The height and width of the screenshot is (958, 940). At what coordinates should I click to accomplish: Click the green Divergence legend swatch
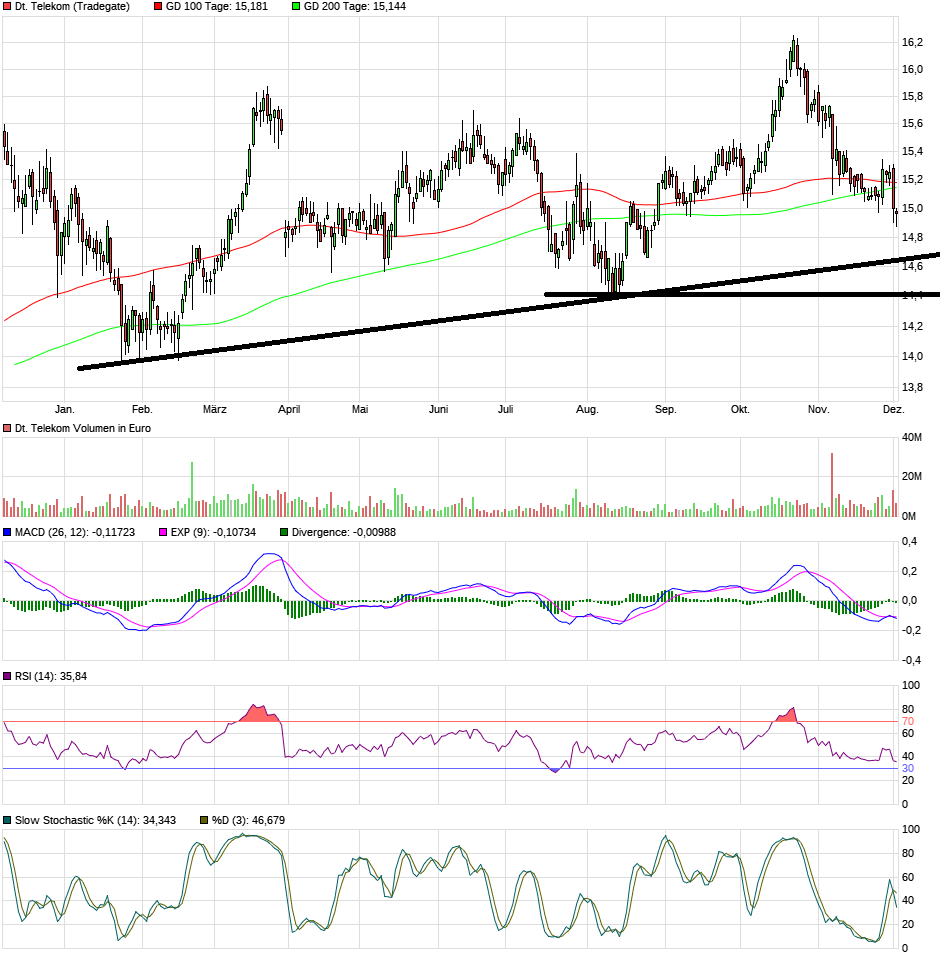click(x=284, y=532)
